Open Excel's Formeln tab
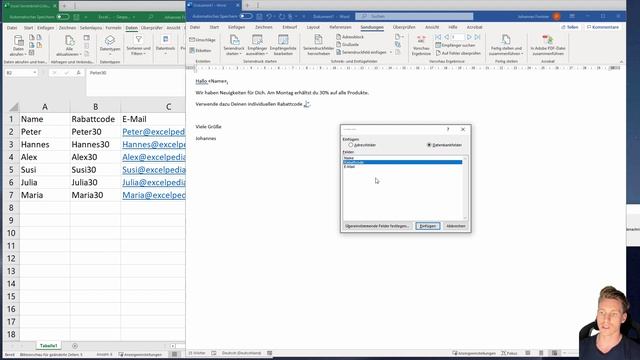Viewport: 640px width, 360px height. [113, 28]
